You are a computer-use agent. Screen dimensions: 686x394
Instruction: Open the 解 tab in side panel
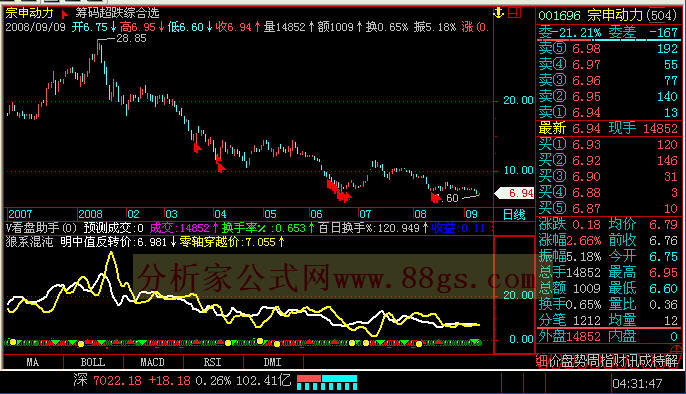click(x=672, y=361)
